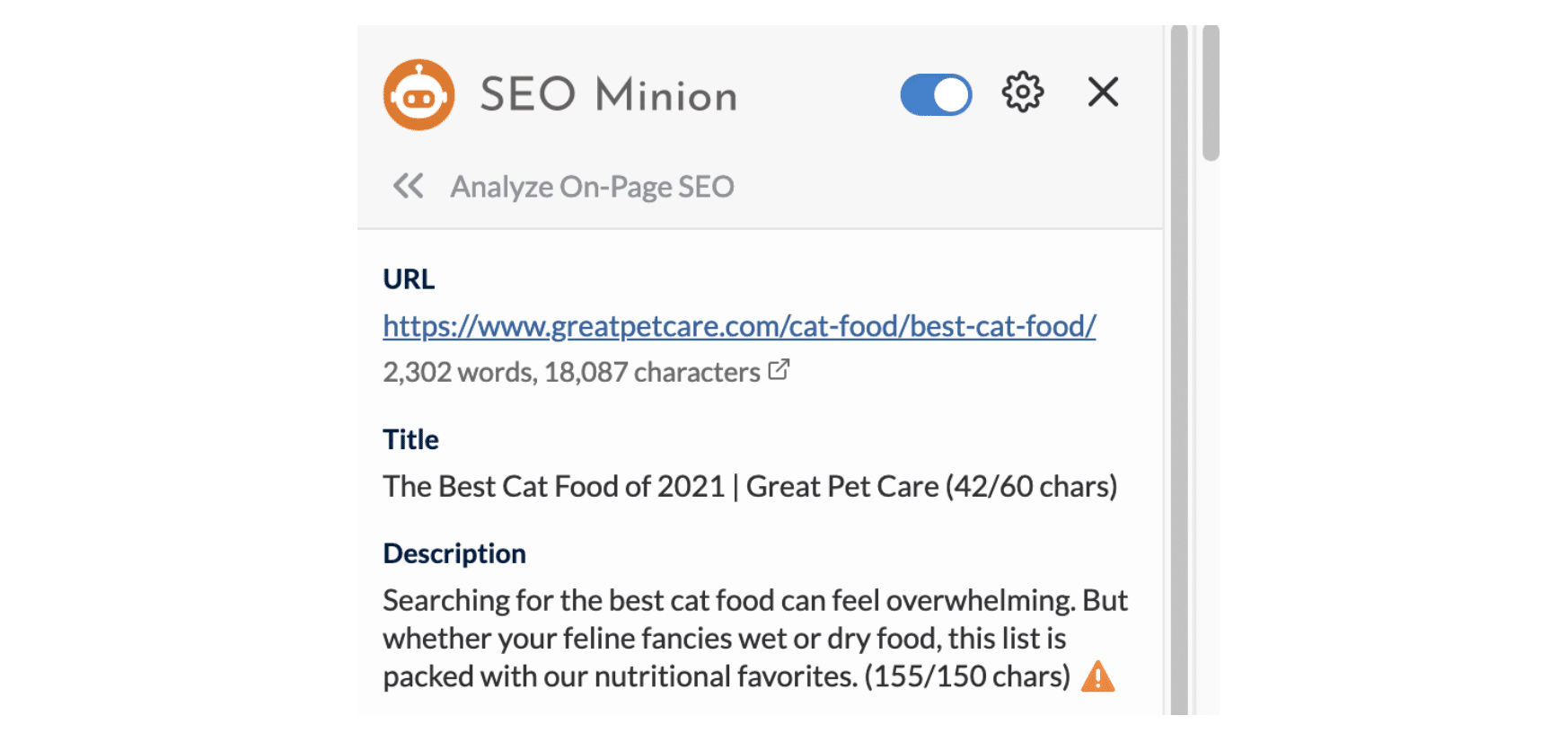Click the page title text with 42/60 chars
The height and width of the screenshot is (742, 1568).
[x=750, y=486]
